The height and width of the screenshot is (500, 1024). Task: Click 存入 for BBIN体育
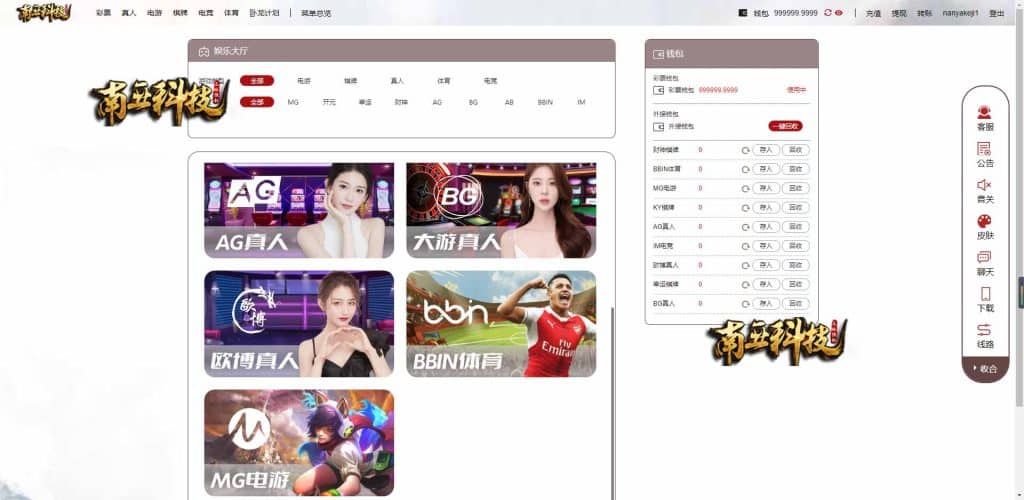click(x=766, y=169)
